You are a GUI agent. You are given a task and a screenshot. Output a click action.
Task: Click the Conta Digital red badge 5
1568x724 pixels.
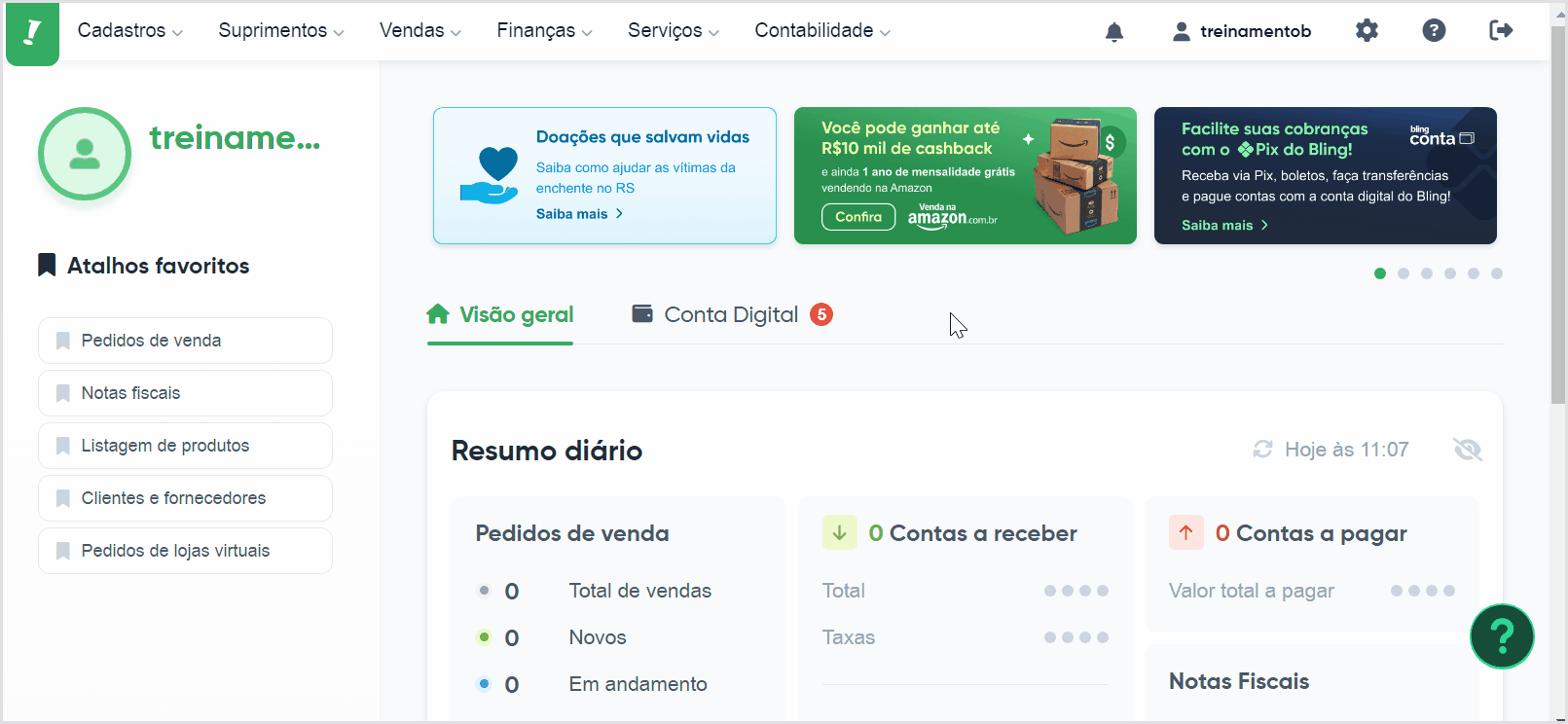[821, 314]
